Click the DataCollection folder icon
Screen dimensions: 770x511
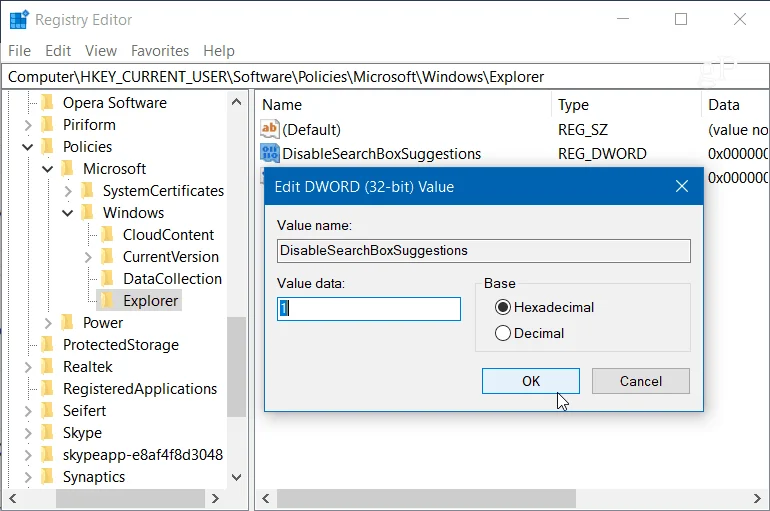pos(107,278)
